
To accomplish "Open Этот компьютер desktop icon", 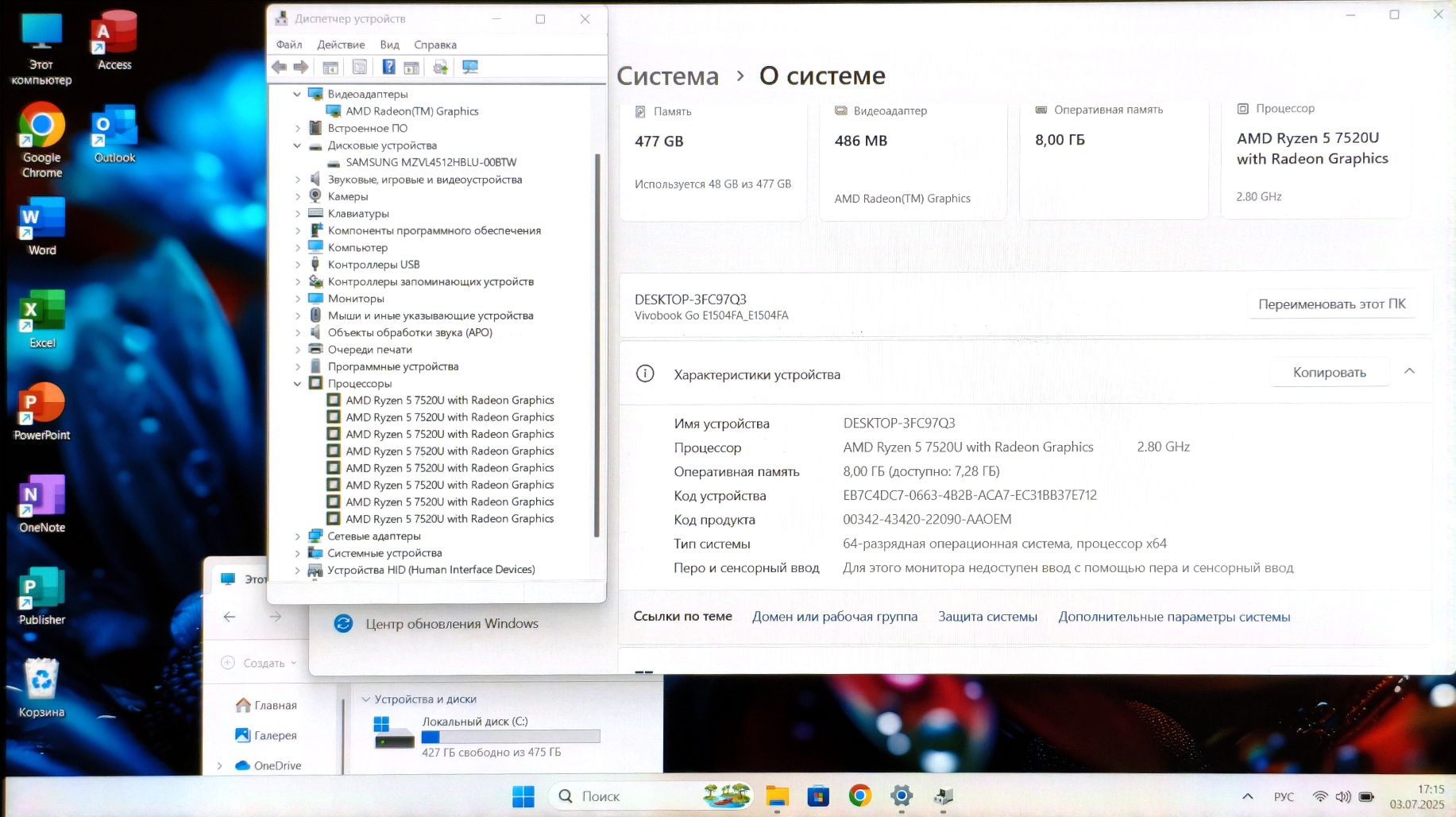I will tap(41, 49).
